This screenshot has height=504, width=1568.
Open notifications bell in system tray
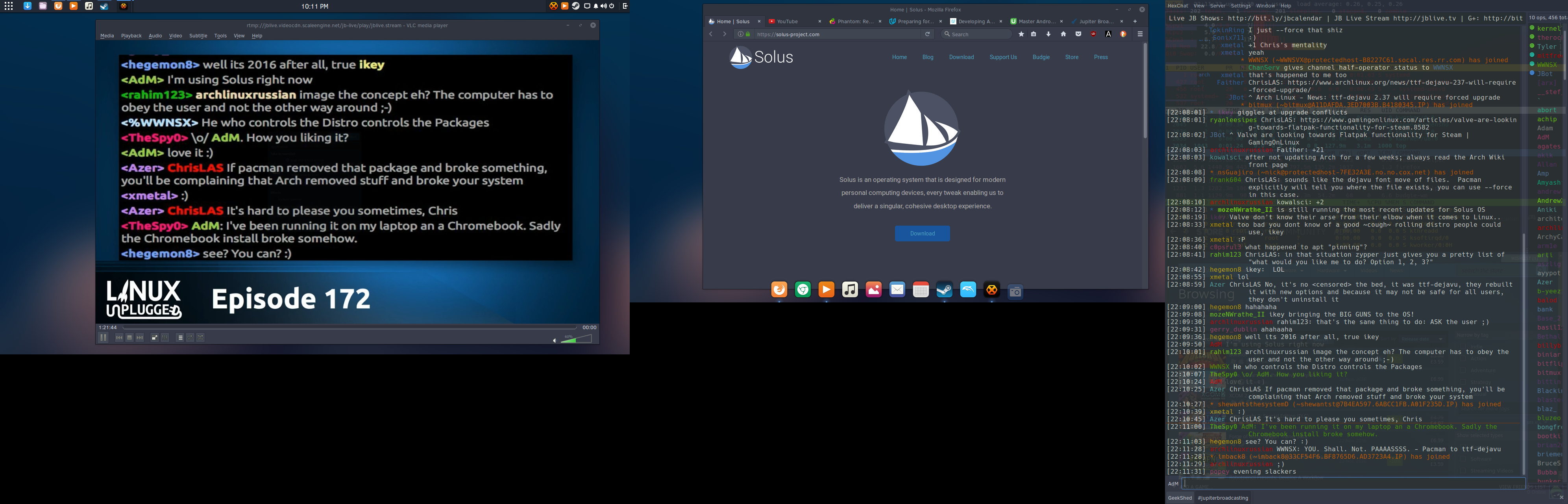tap(596, 6)
